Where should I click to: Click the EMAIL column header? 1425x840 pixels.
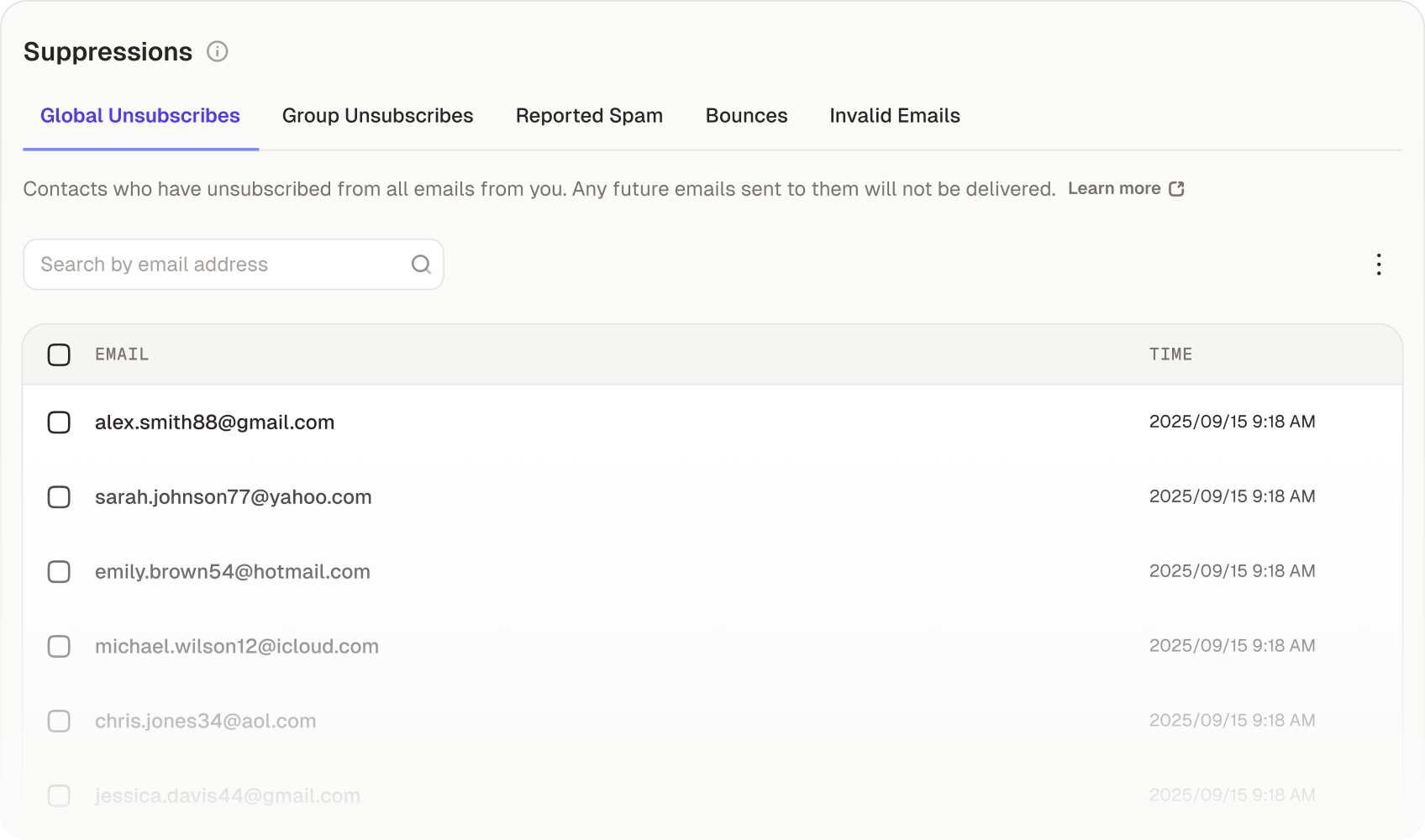pos(122,354)
